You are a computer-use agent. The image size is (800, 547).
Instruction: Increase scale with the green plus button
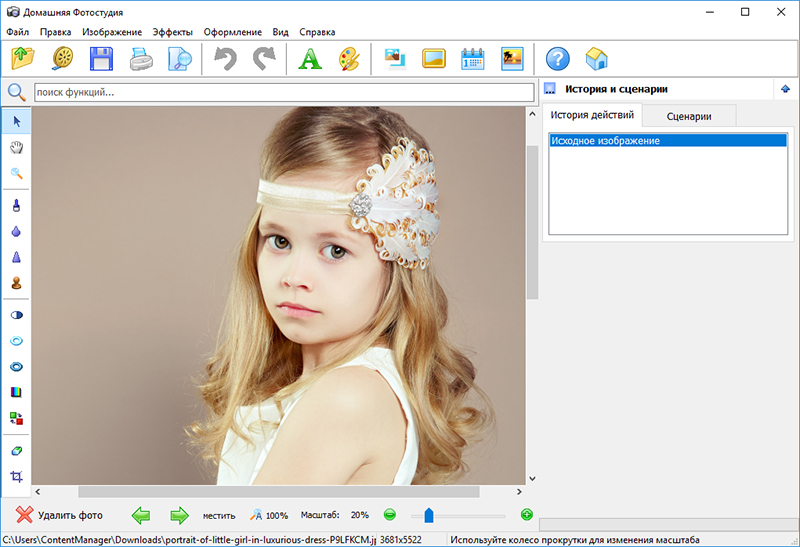(527, 515)
